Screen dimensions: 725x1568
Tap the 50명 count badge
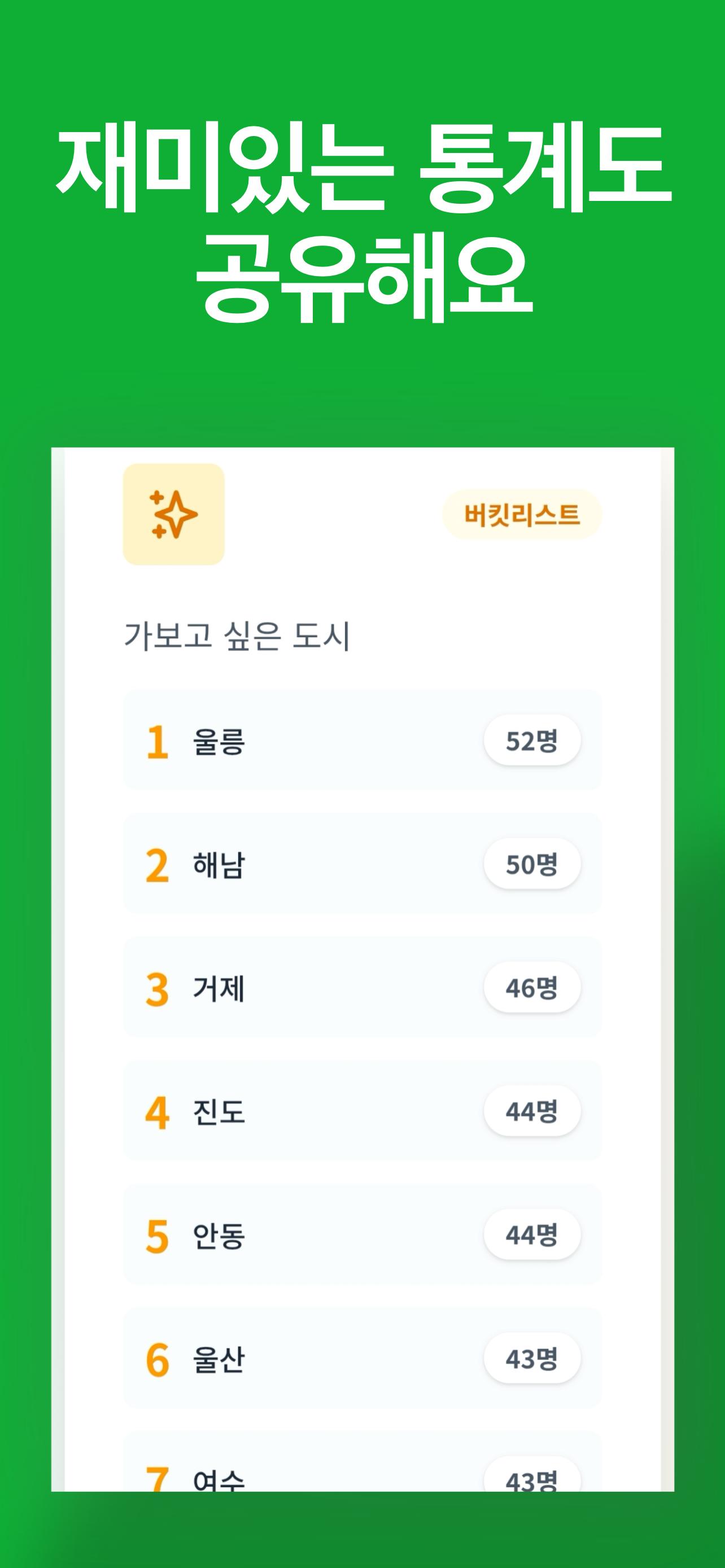tap(531, 864)
